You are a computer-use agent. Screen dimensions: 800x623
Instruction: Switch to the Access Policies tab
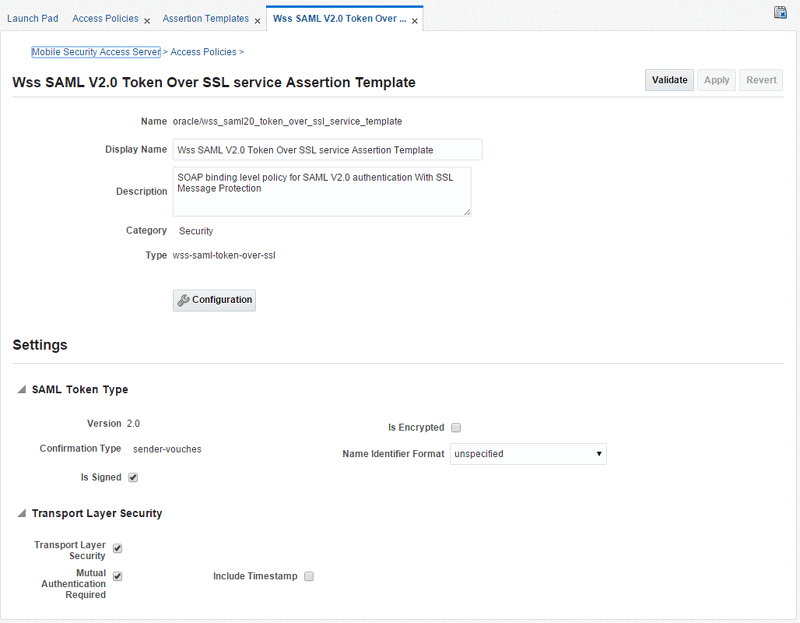[x=105, y=18]
